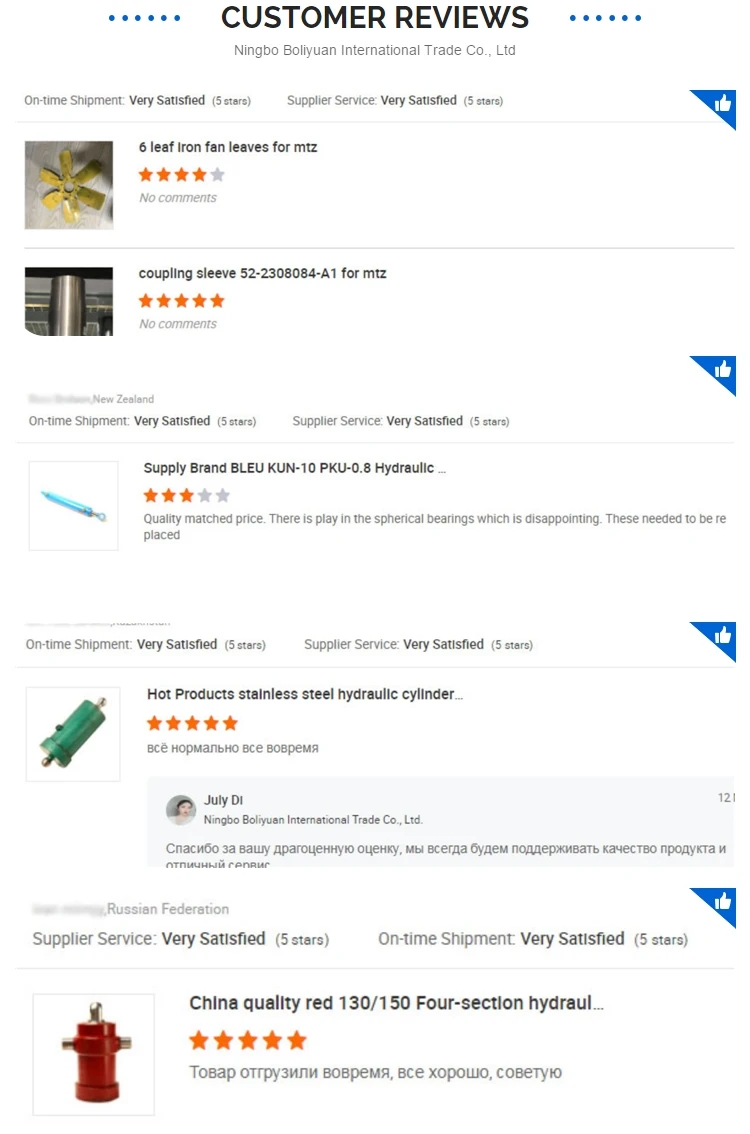750x1134 pixels.
Task: Open green hydraulic cylinder thumbnail
Action: coord(73,734)
